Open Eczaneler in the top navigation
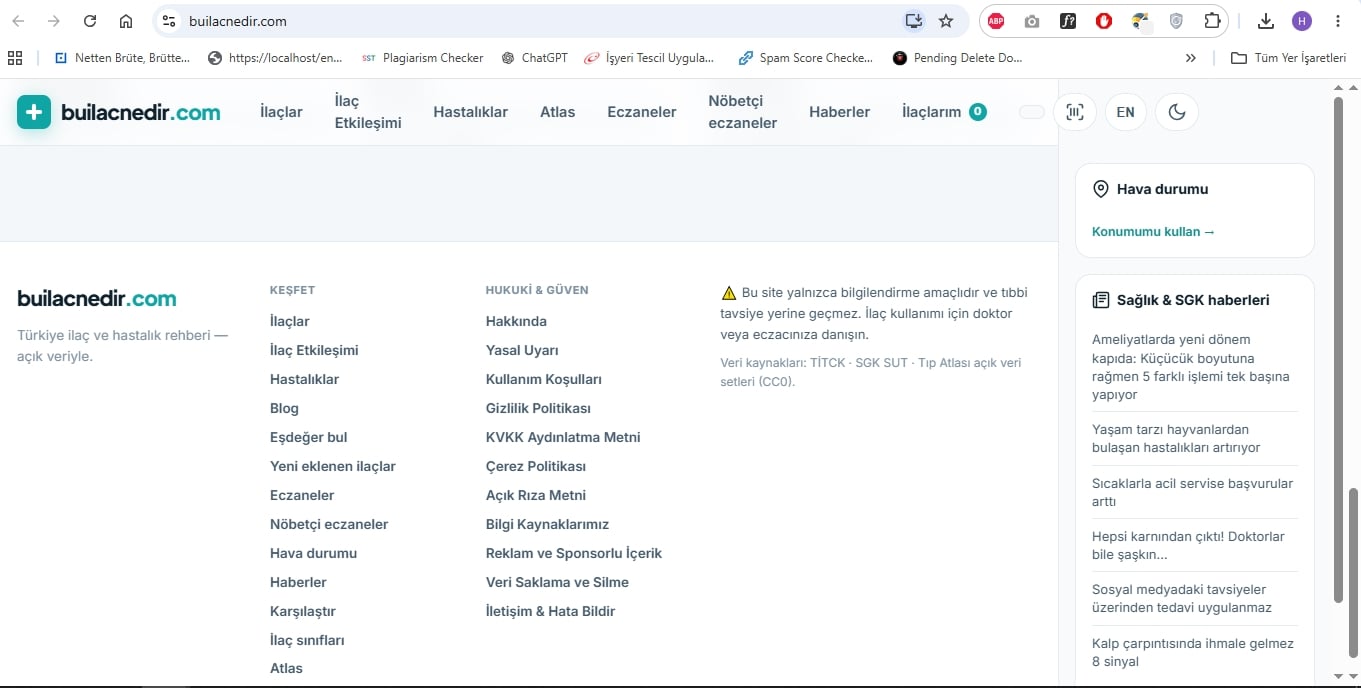This screenshot has width=1361, height=688. [642, 112]
